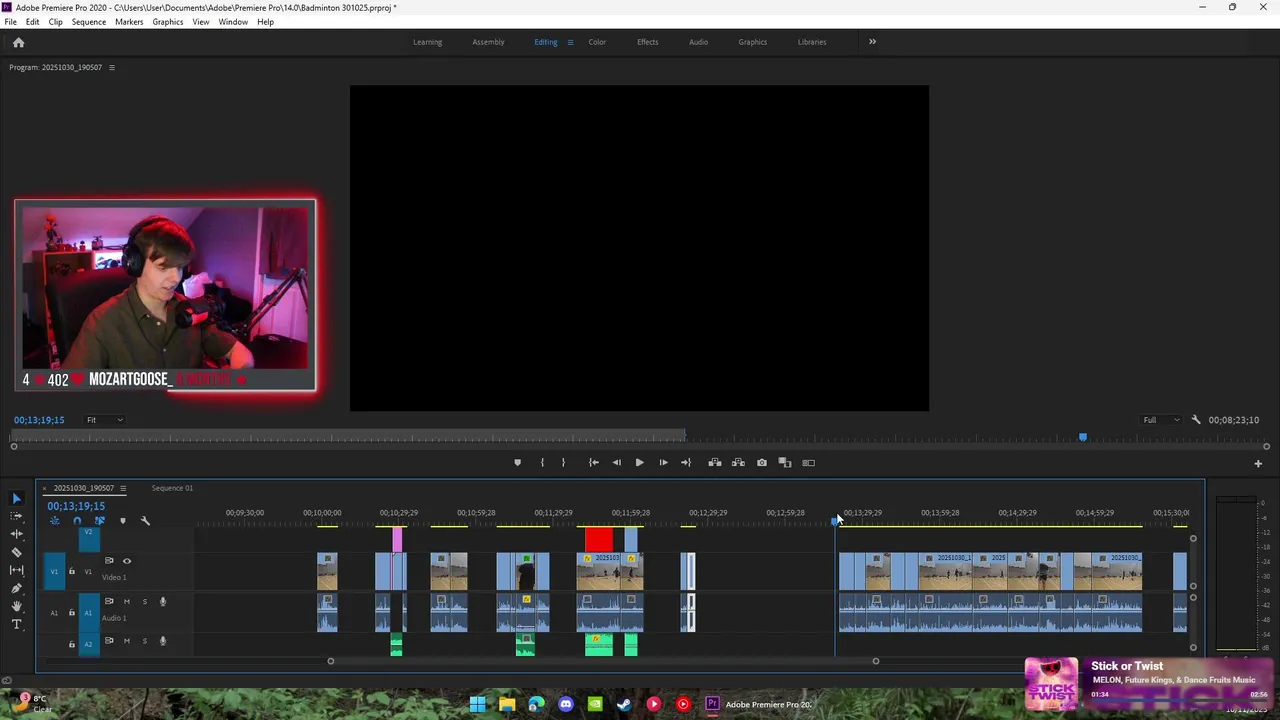Open the Sequence menu

click(x=89, y=22)
